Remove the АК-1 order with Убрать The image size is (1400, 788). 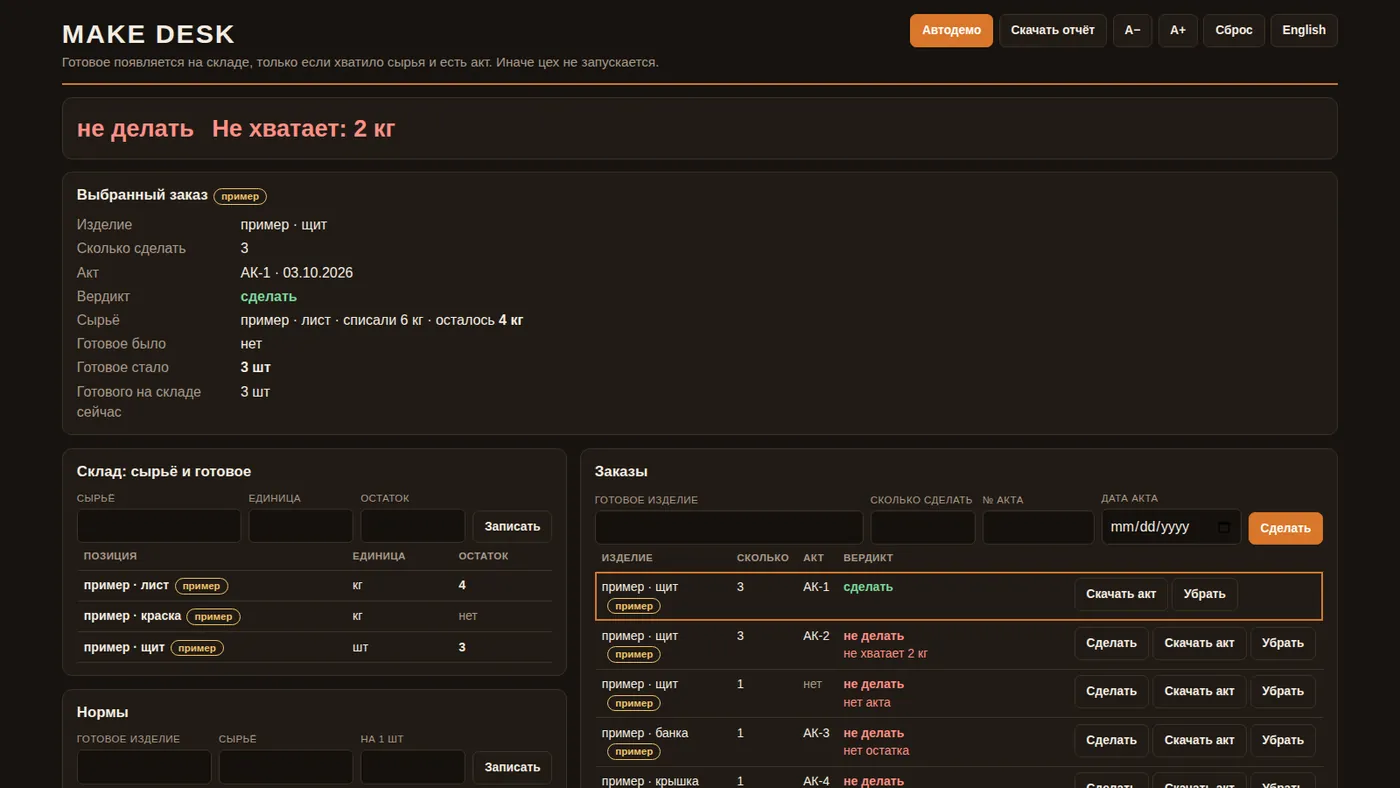pyautogui.click(x=1204, y=594)
